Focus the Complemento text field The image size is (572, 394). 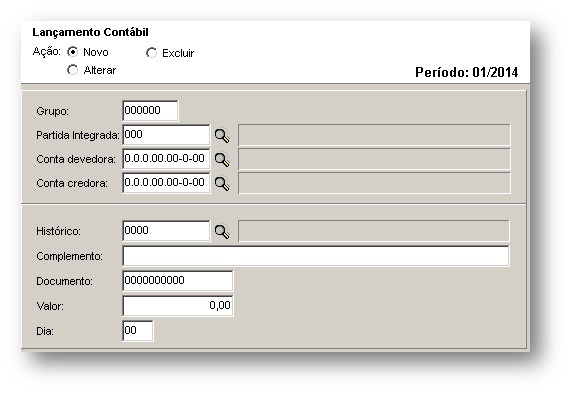tap(316, 256)
